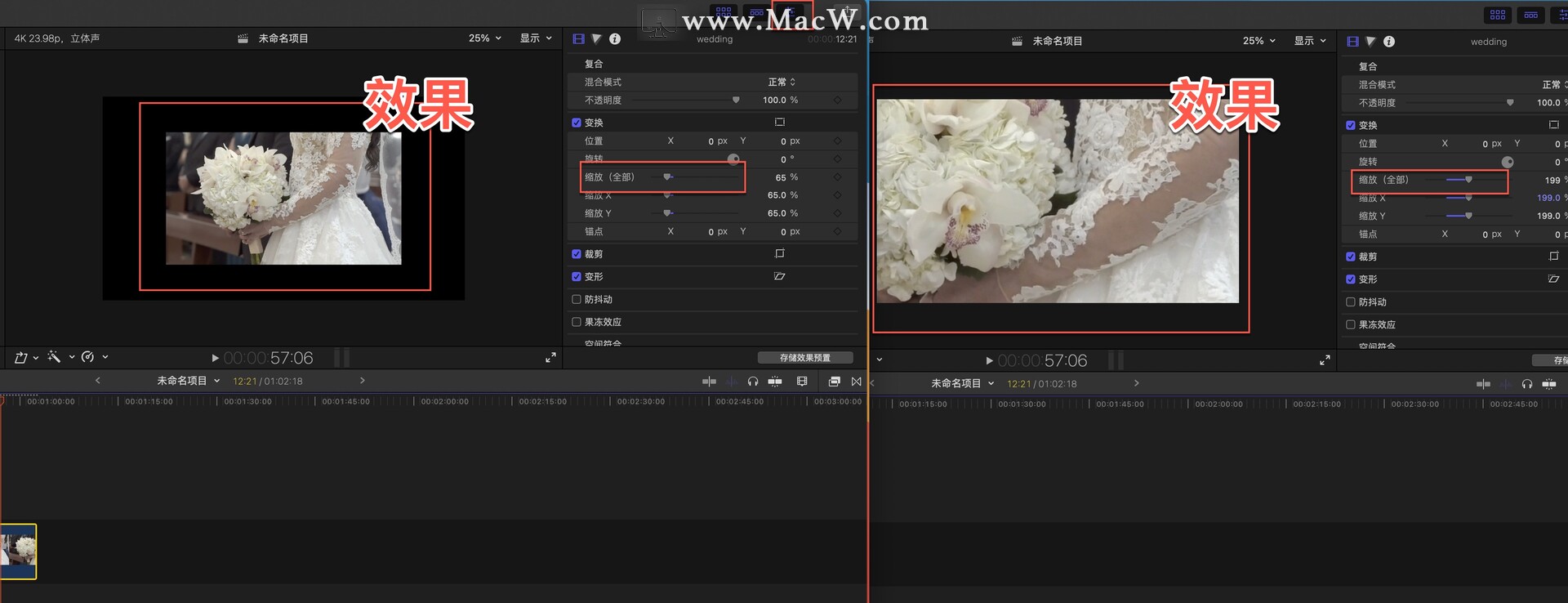The height and width of the screenshot is (603, 1568).
Task: Add keyframe for 缩放 (全部) left inspector
Action: tap(838, 177)
